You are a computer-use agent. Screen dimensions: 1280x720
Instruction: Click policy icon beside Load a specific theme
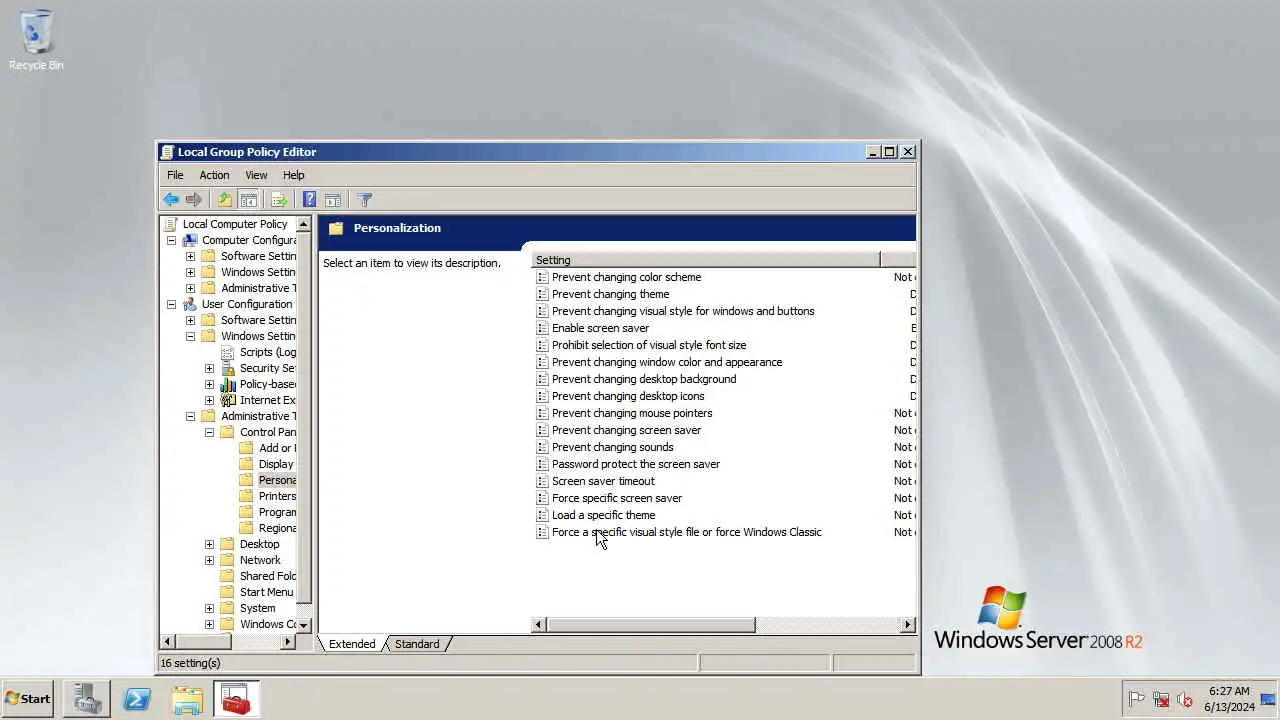click(542, 515)
